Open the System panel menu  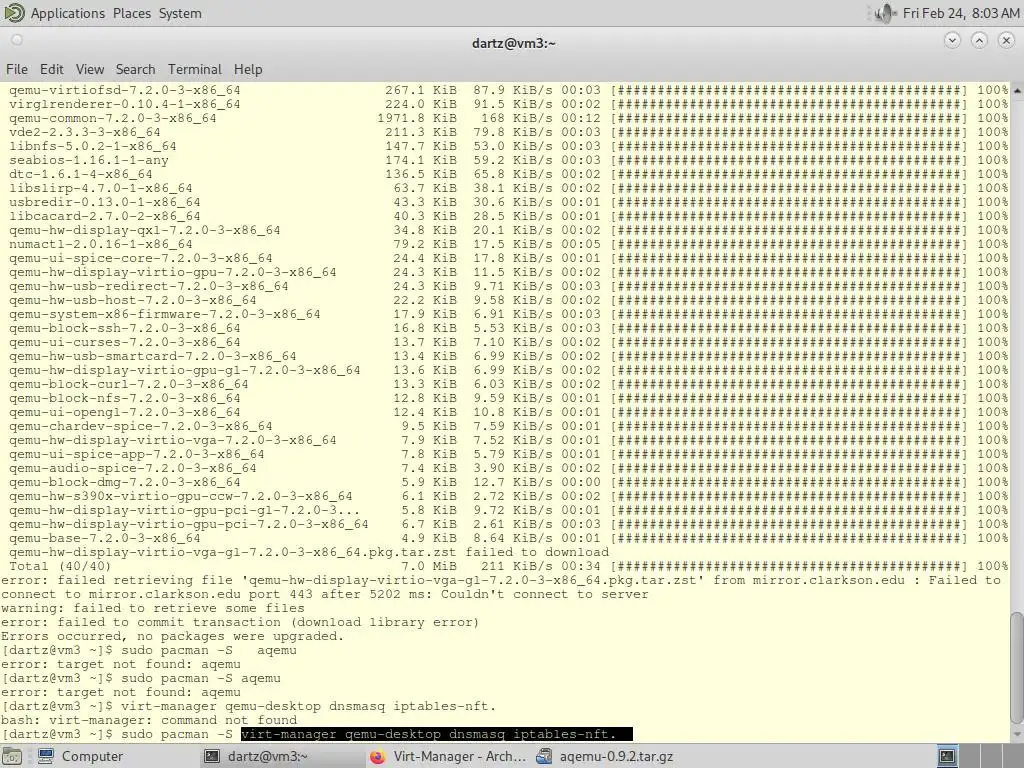click(x=180, y=13)
